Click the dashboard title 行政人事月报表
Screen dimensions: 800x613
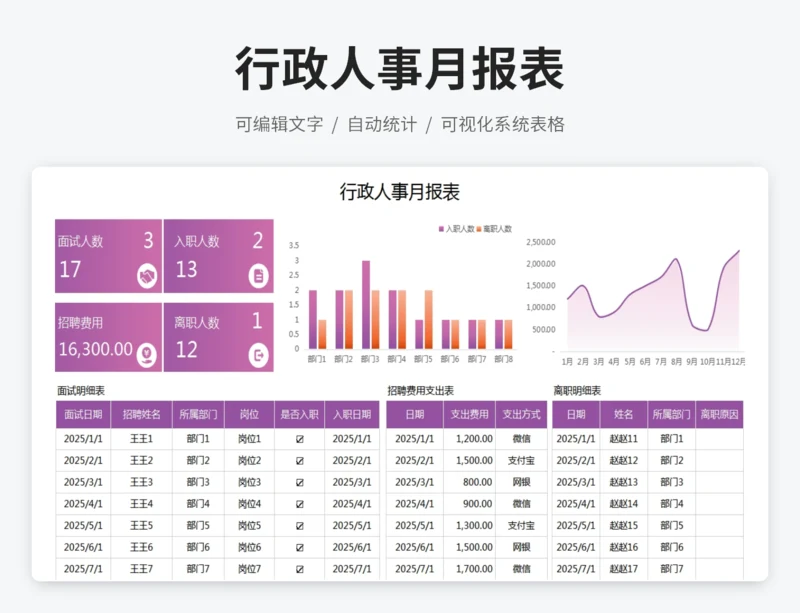click(x=400, y=192)
